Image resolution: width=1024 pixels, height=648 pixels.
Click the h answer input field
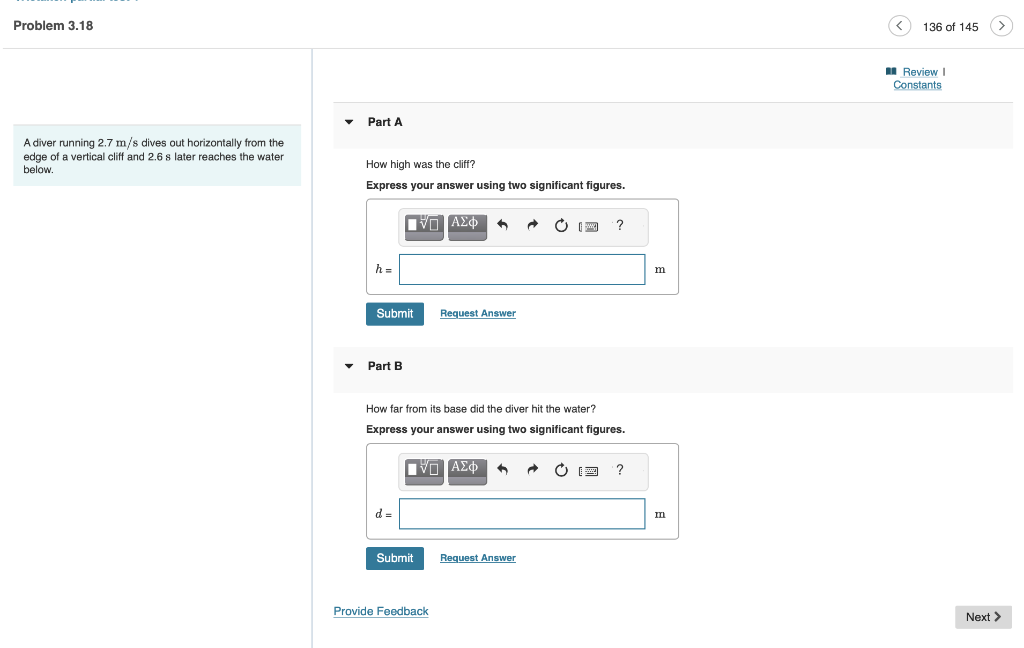pyautogui.click(x=522, y=269)
